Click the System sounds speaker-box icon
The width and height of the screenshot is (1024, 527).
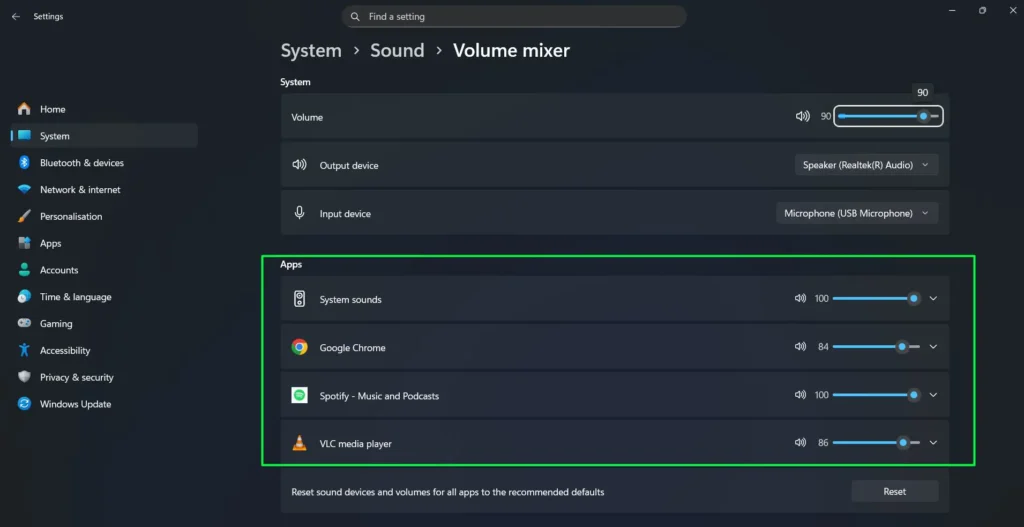299,299
